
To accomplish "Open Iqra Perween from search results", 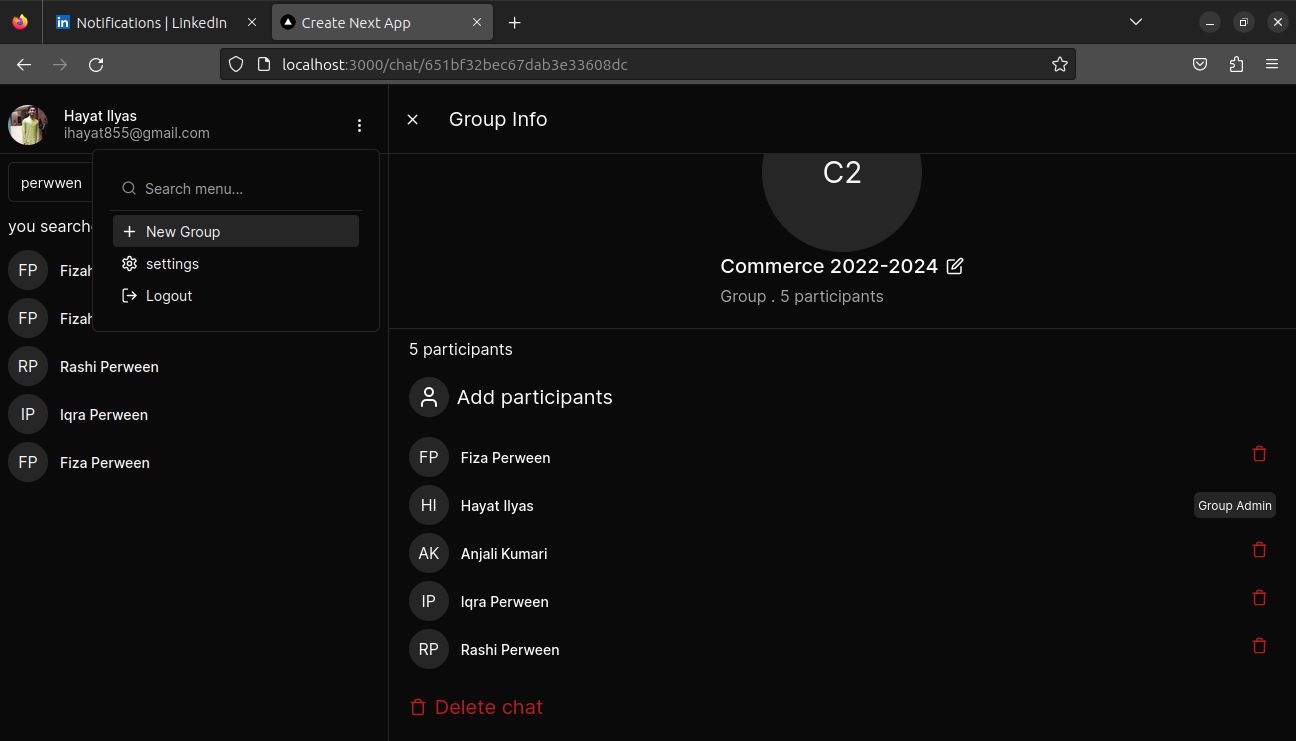I will (104, 415).
